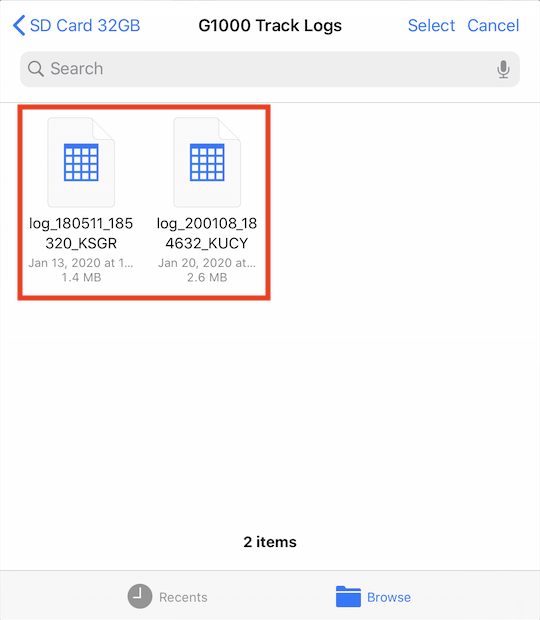Select the log_180511_185320_KSGR file name

point(81,233)
